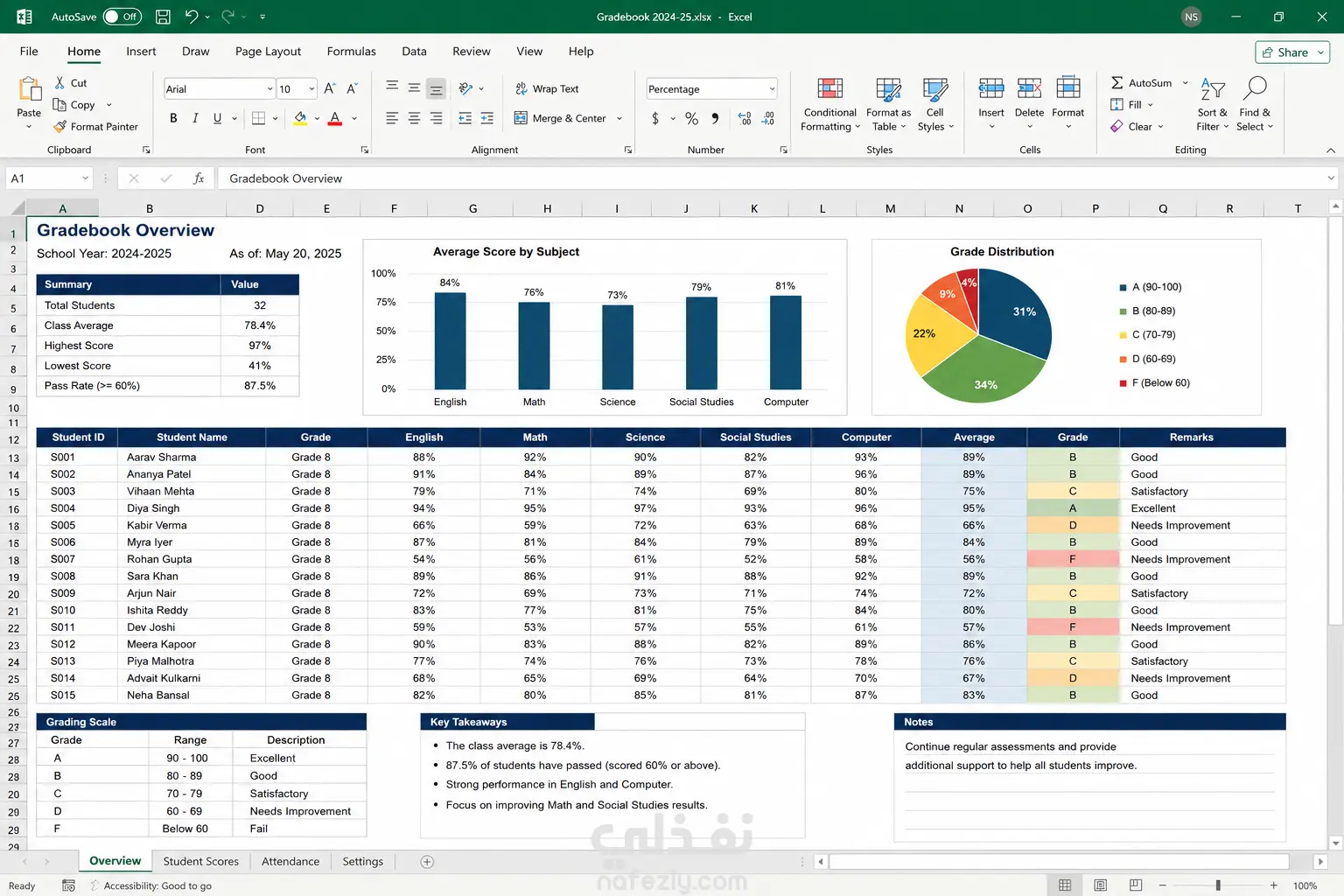This screenshot has height=896, width=1344.
Task: Decrease Decimal places
Action: coord(767,118)
